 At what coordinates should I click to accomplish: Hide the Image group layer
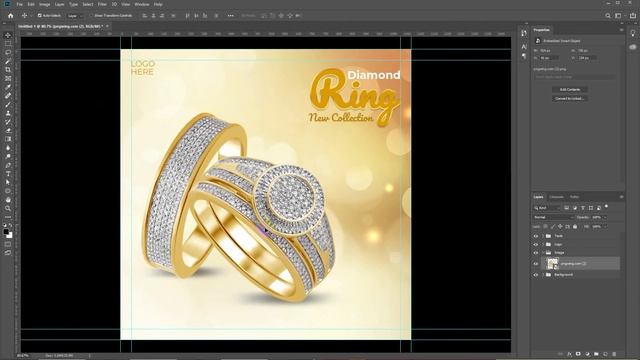(x=536, y=253)
